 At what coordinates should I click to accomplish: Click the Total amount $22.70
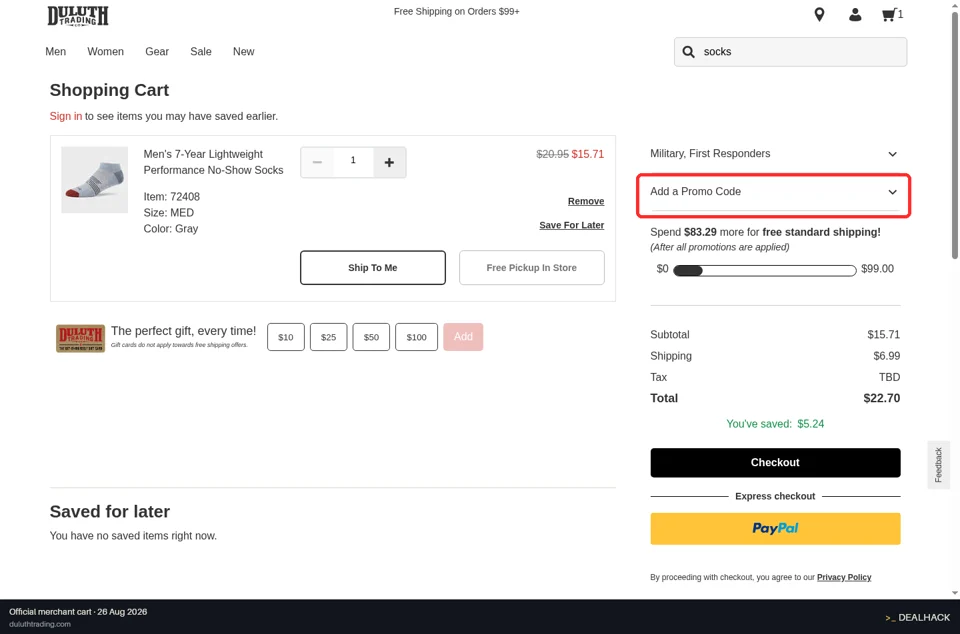[882, 398]
